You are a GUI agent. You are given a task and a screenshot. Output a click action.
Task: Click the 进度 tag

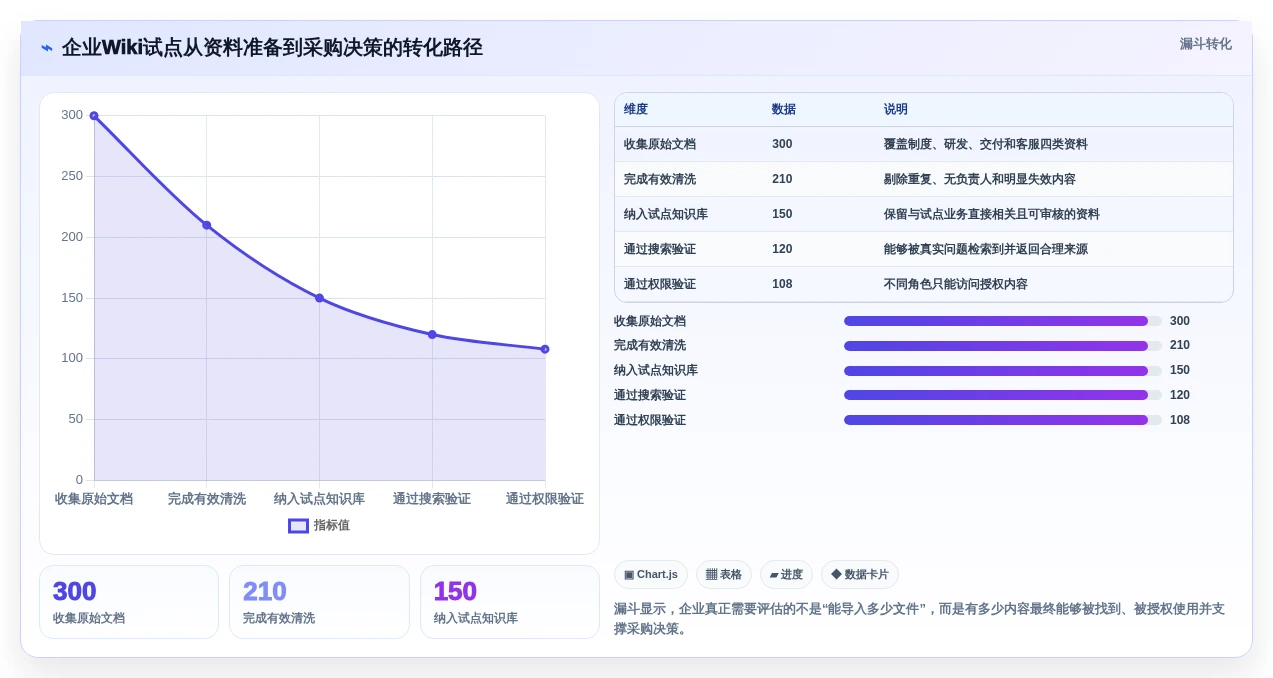[x=786, y=574]
